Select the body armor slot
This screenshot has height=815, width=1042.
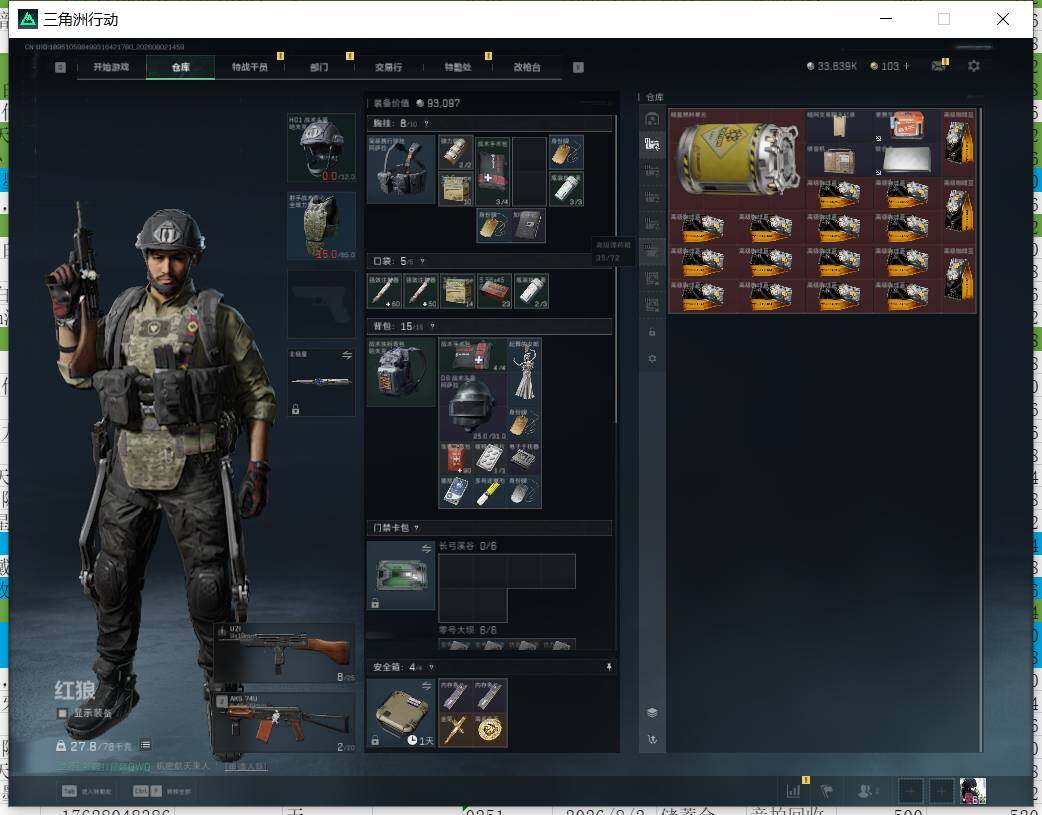pyautogui.click(x=322, y=226)
